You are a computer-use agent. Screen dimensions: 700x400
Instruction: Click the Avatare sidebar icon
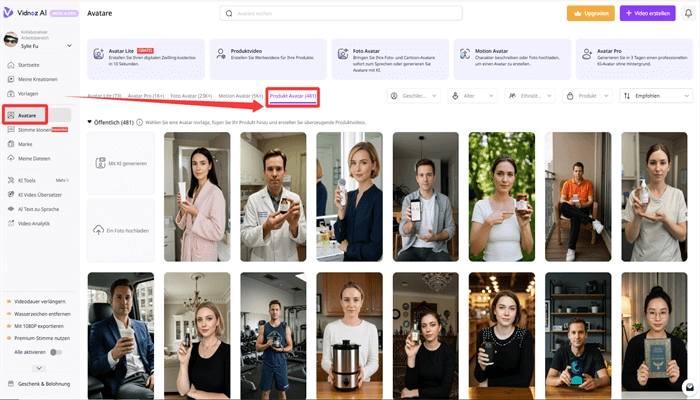(x=11, y=115)
